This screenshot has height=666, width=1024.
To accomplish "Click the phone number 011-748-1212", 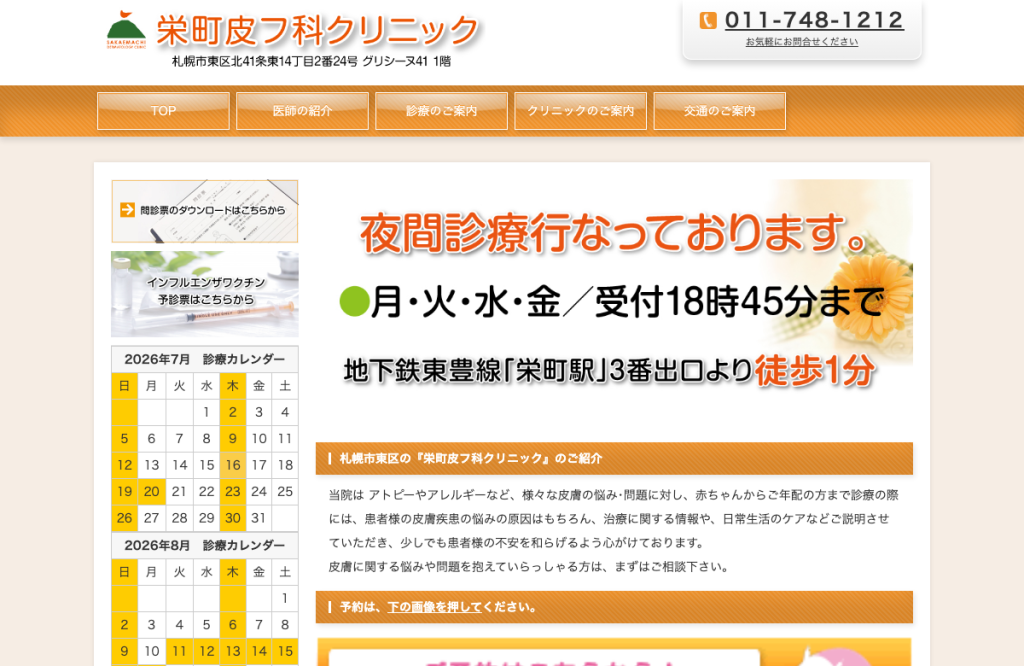I will pos(814,20).
